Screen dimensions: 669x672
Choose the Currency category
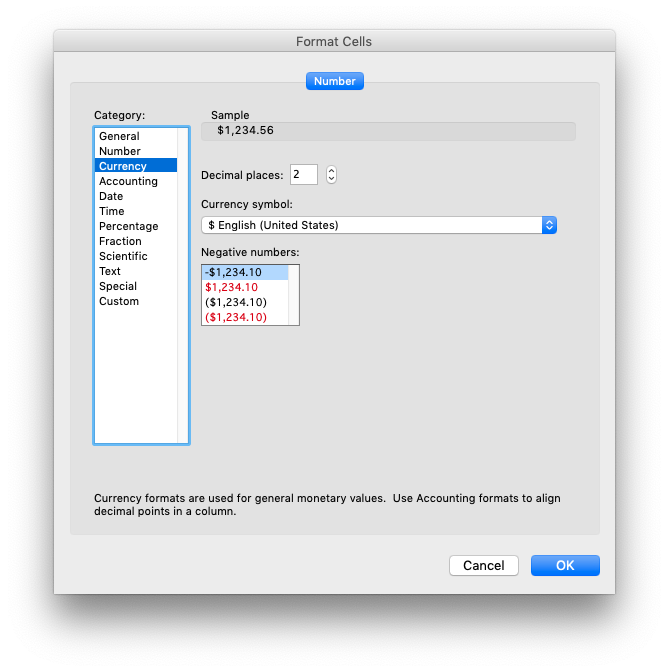135,165
